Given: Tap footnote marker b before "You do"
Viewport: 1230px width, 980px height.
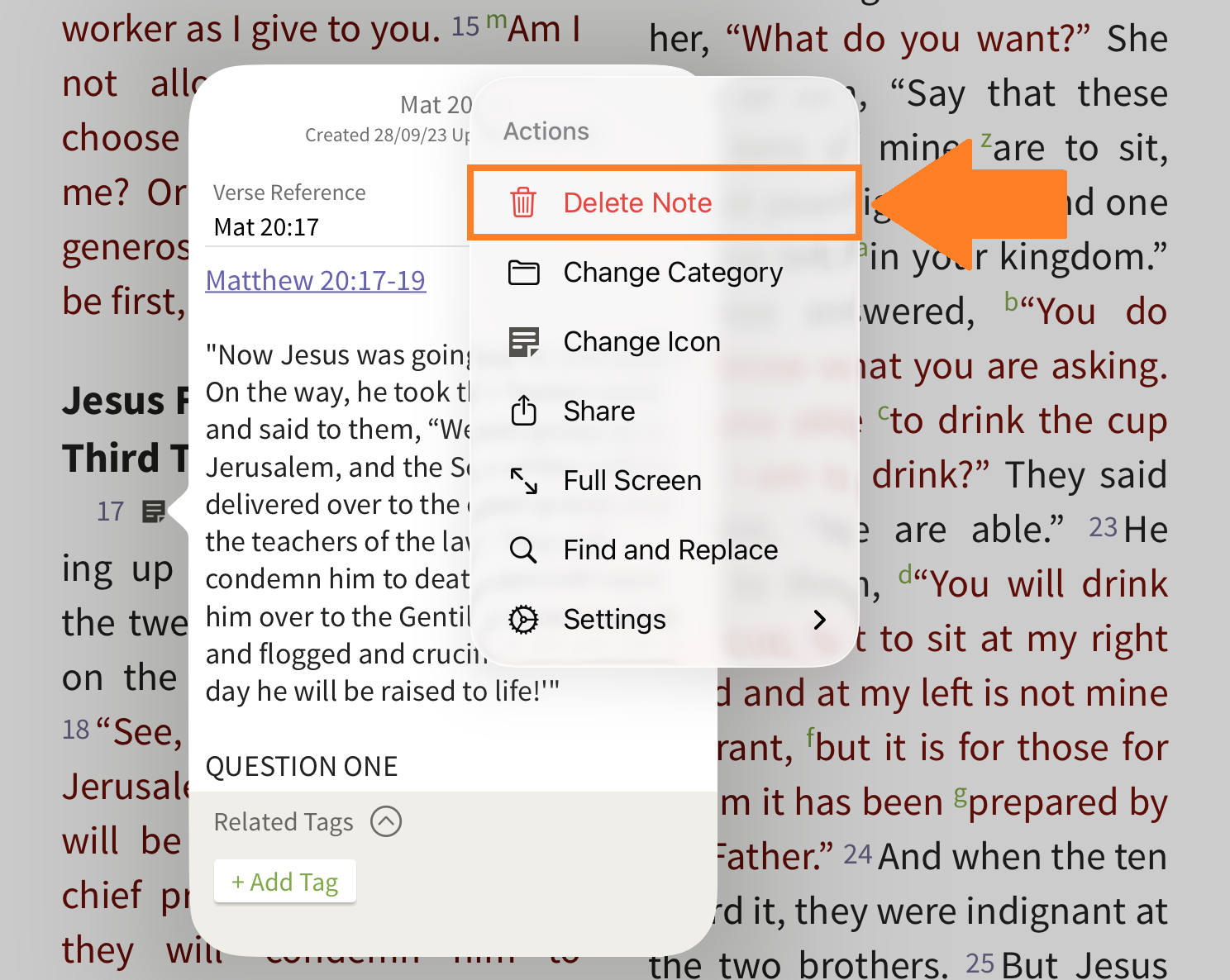Looking at the screenshot, I should pos(1011,302).
